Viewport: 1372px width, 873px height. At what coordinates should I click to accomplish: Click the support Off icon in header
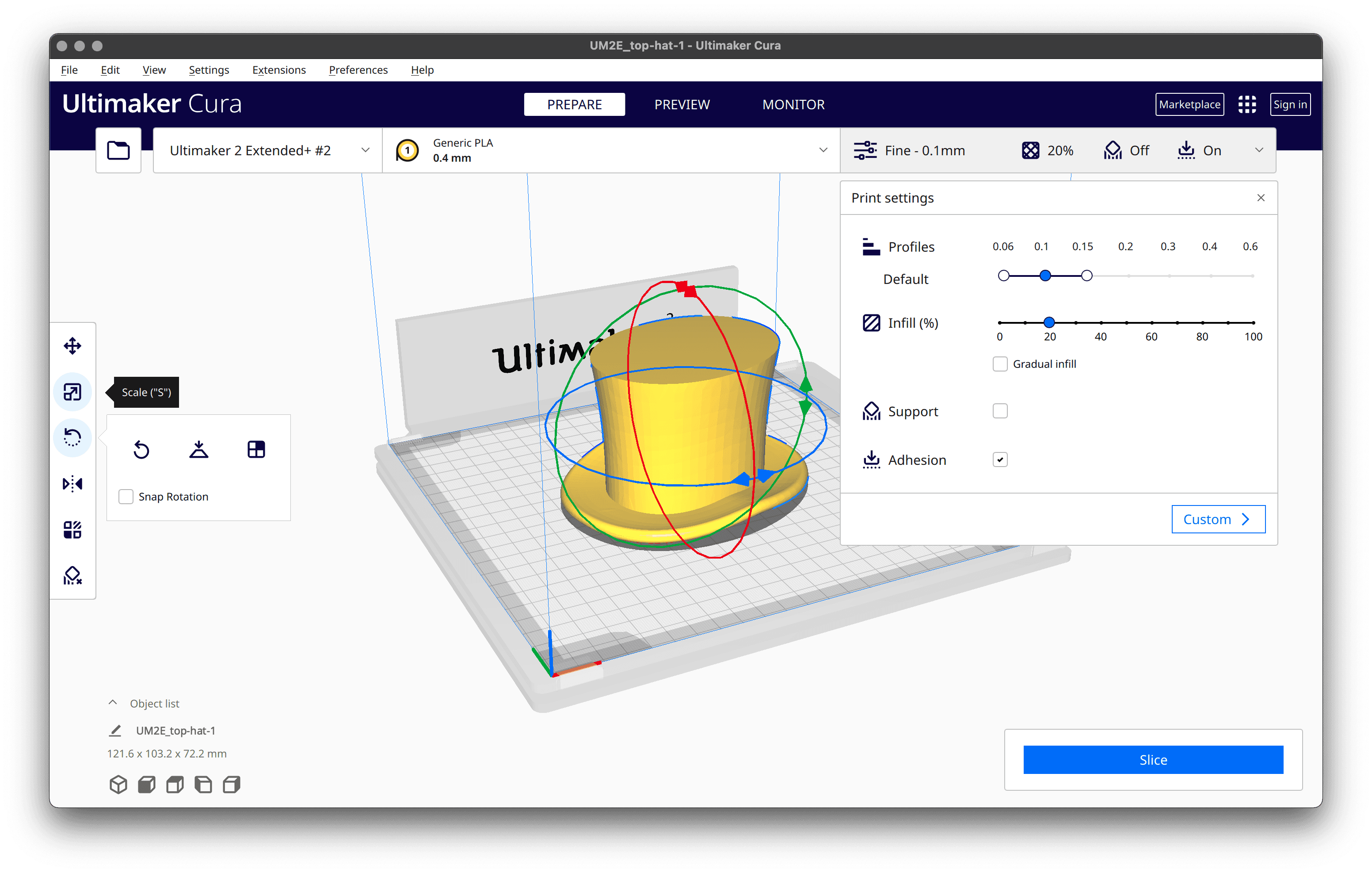click(1113, 150)
